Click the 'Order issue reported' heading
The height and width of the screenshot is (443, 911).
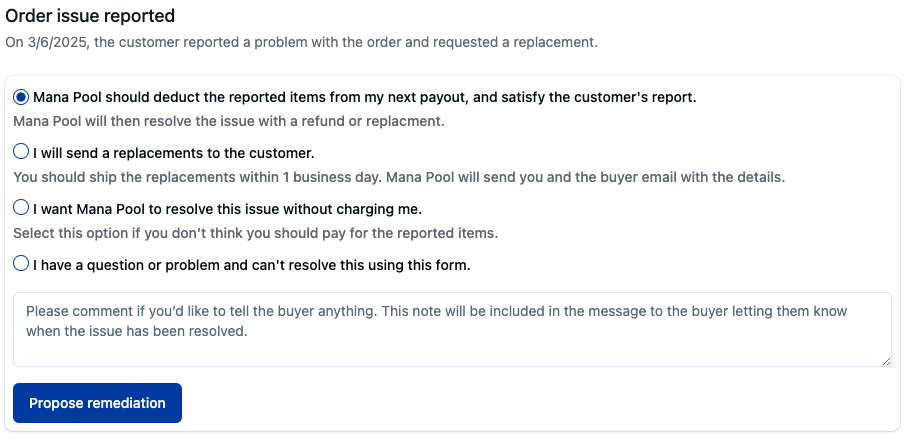coord(90,16)
